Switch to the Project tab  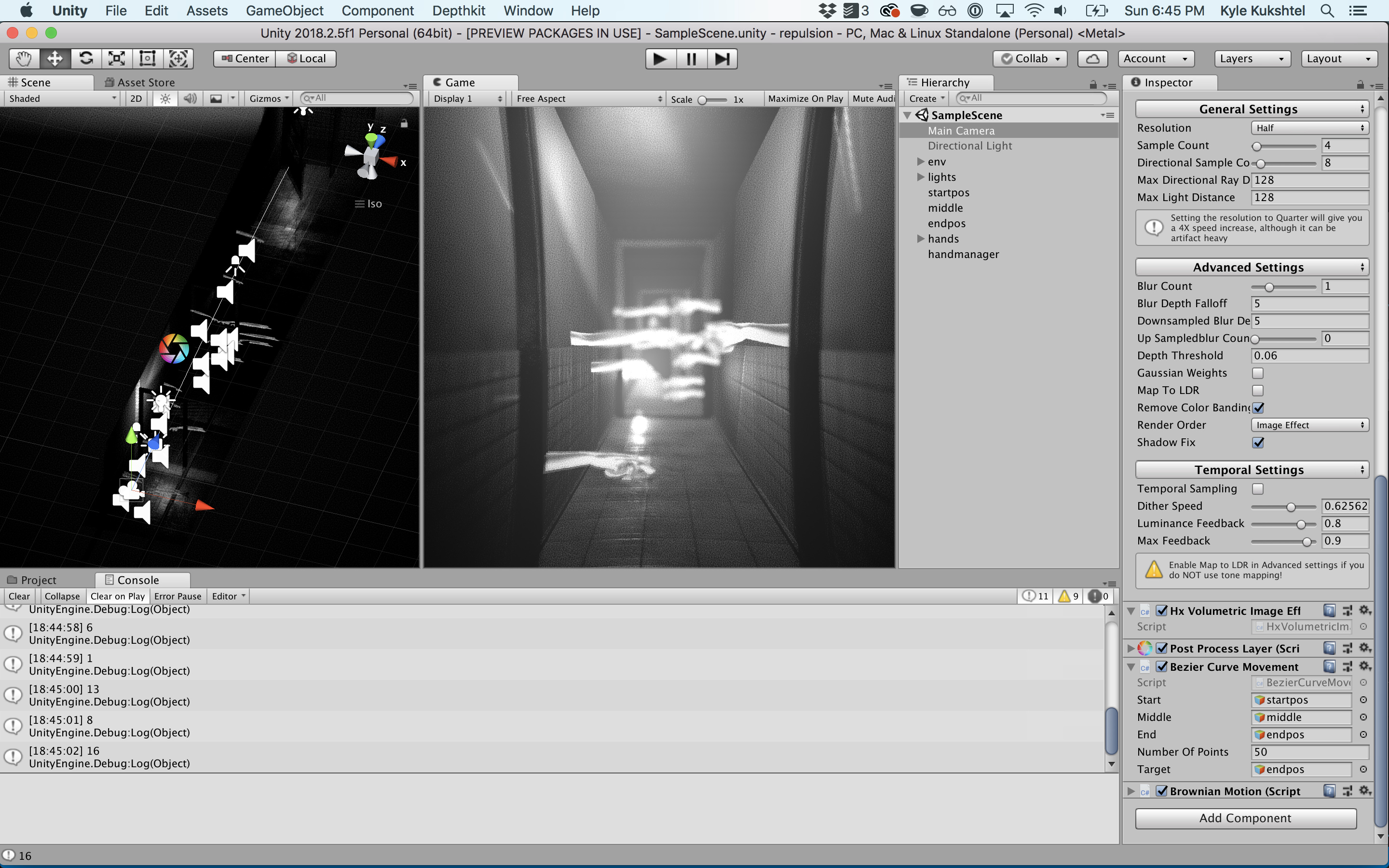pos(38,580)
